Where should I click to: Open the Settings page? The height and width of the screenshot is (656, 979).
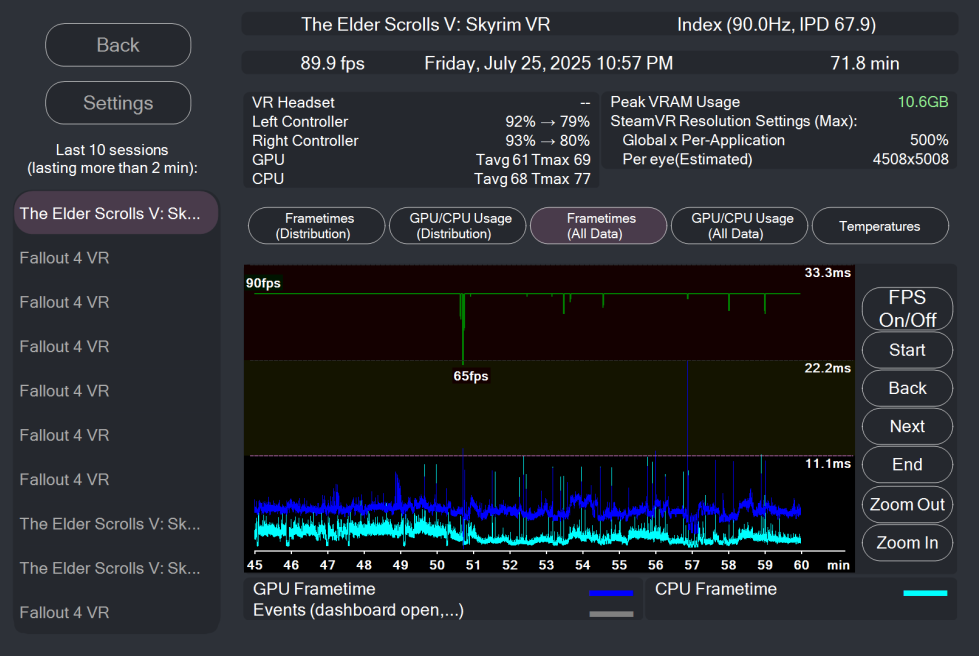point(118,103)
